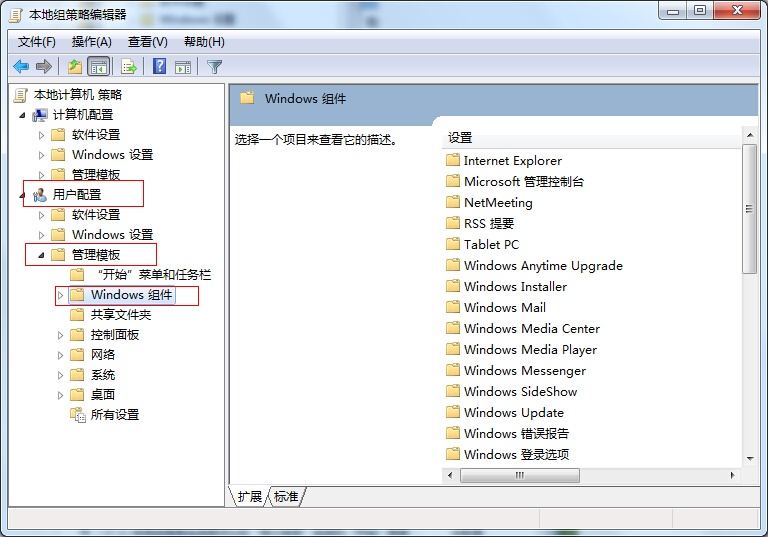This screenshot has height=537, width=768.
Task: Toggle show/hide action pane icon
Action: [x=183, y=67]
